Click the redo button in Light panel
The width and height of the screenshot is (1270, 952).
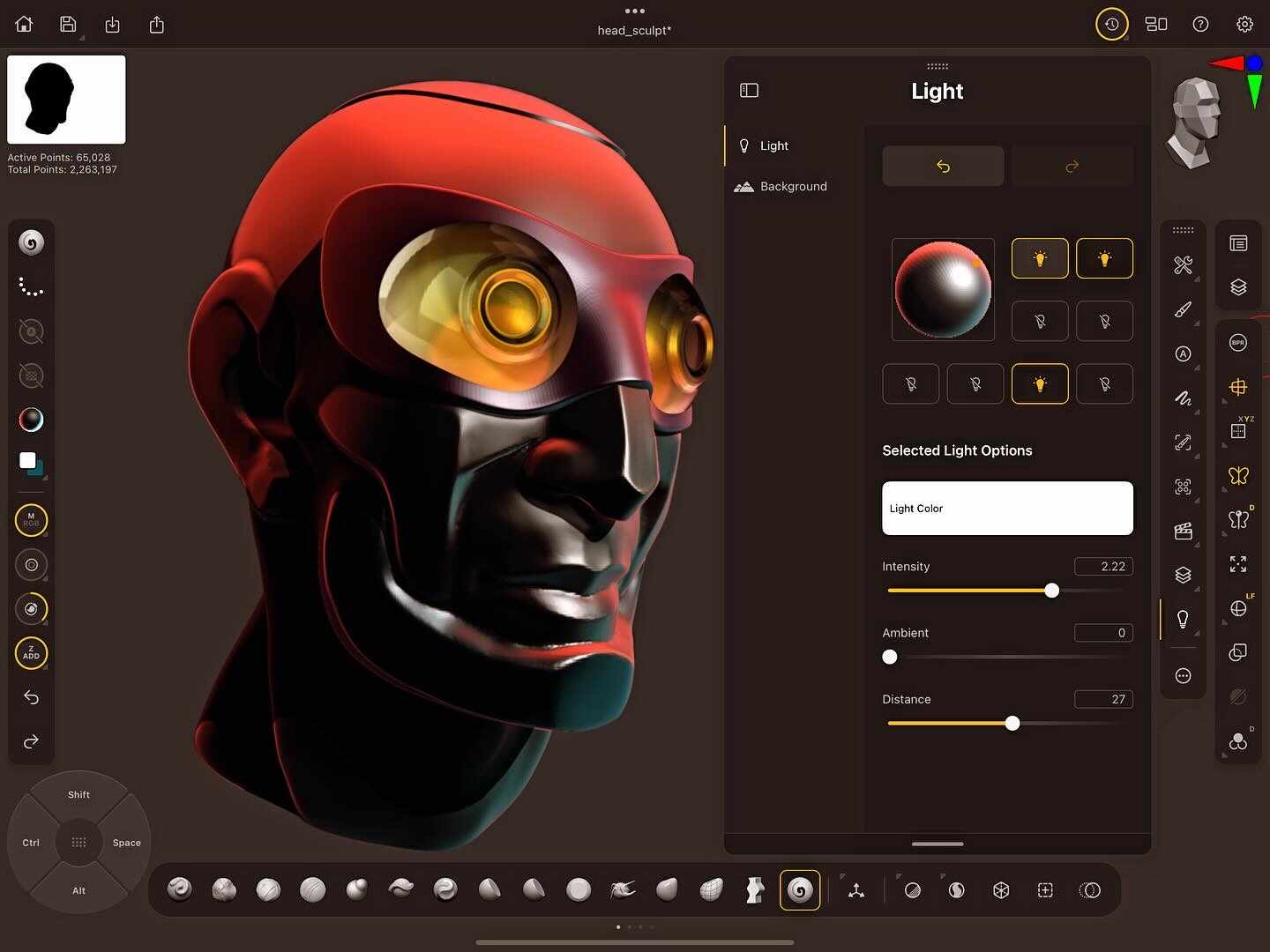[x=1072, y=166]
